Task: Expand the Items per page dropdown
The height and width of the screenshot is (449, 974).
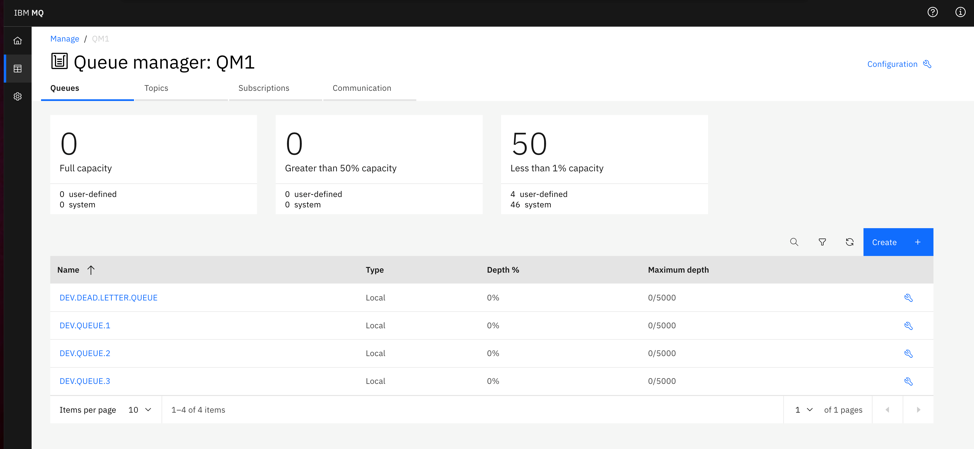Action: (x=140, y=410)
